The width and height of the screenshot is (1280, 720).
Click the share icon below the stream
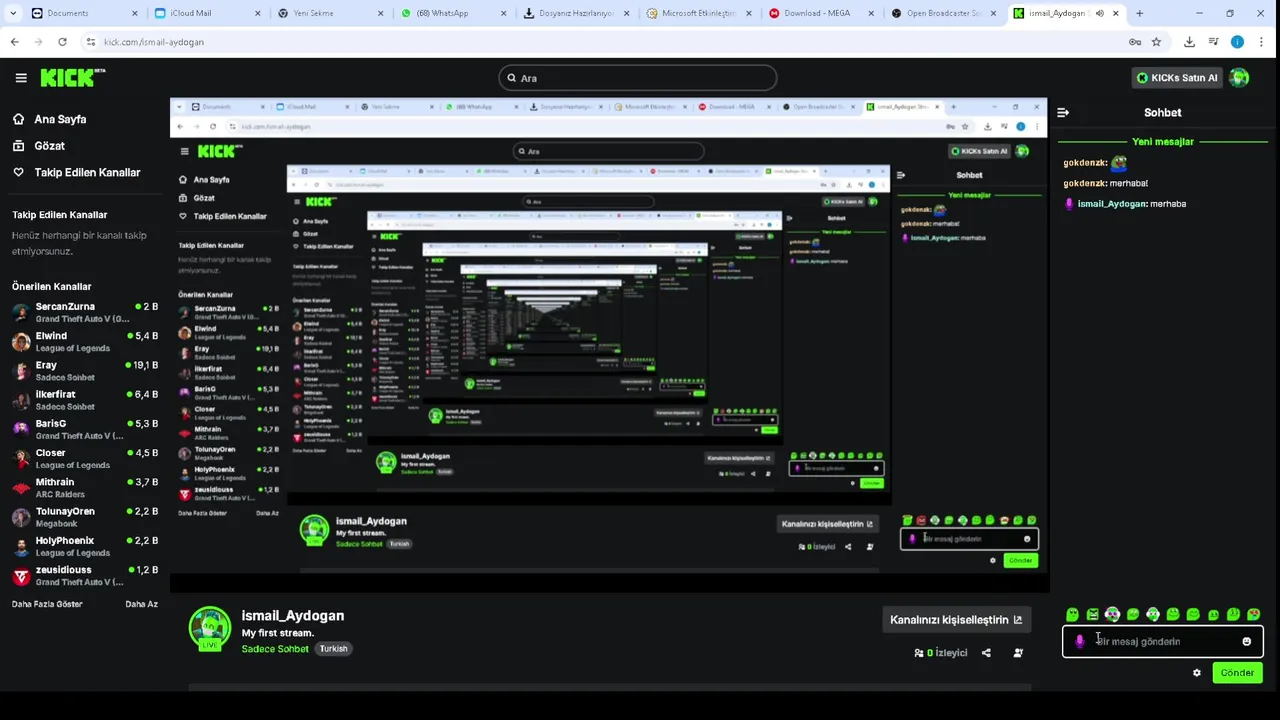pyautogui.click(x=986, y=653)
